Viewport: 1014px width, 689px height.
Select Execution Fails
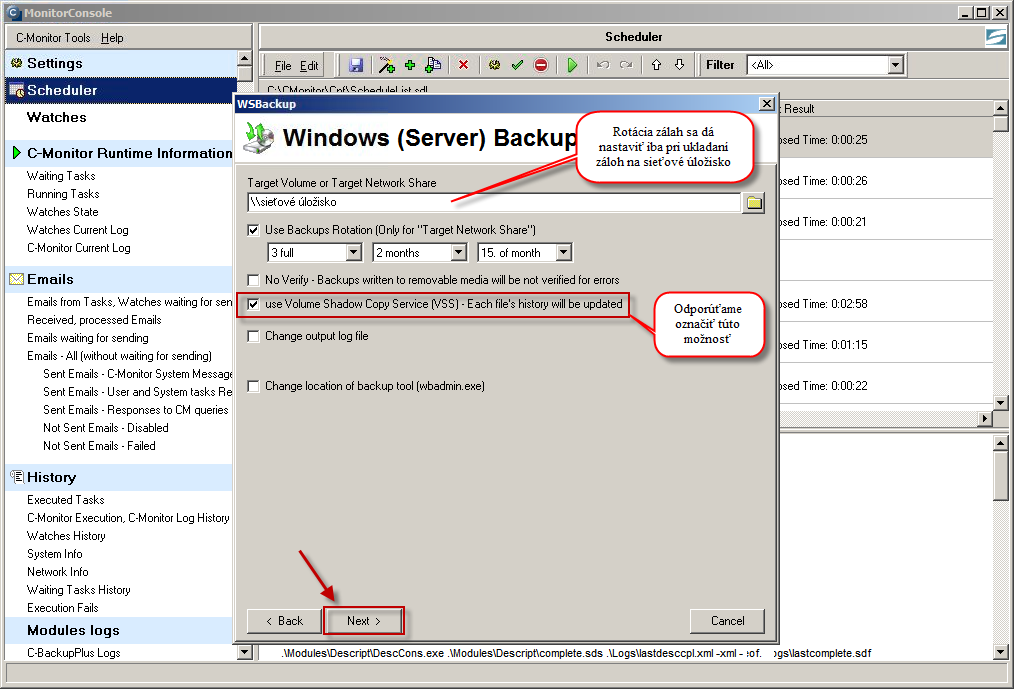tap(63, 608)
